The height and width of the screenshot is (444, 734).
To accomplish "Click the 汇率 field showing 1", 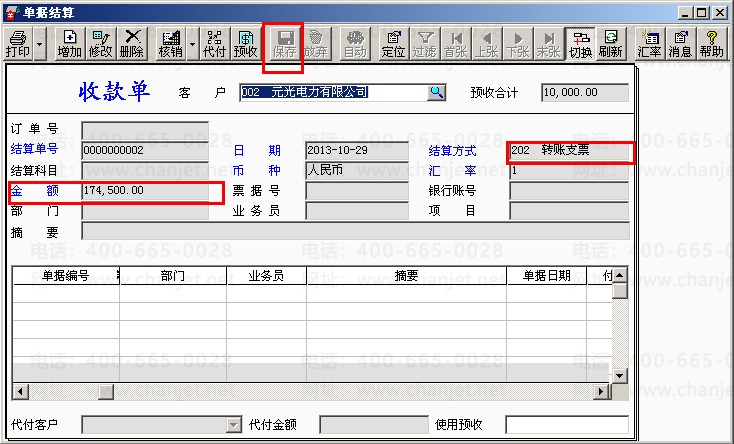I will [569, 170].
